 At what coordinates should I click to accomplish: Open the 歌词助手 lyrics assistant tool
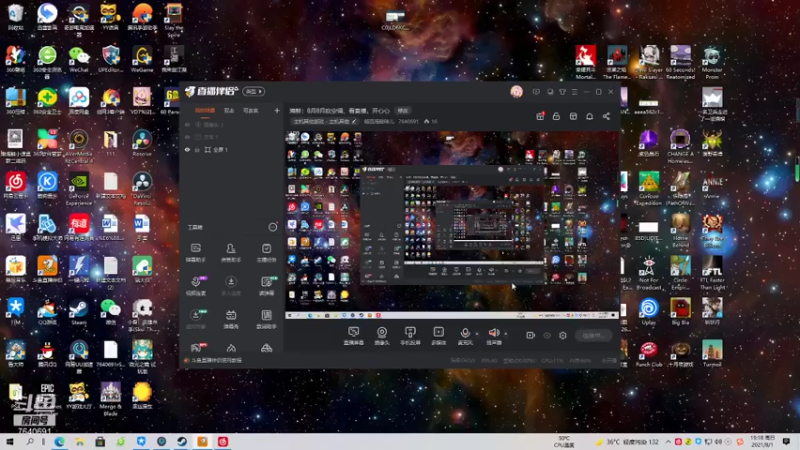tap(266, 319)
